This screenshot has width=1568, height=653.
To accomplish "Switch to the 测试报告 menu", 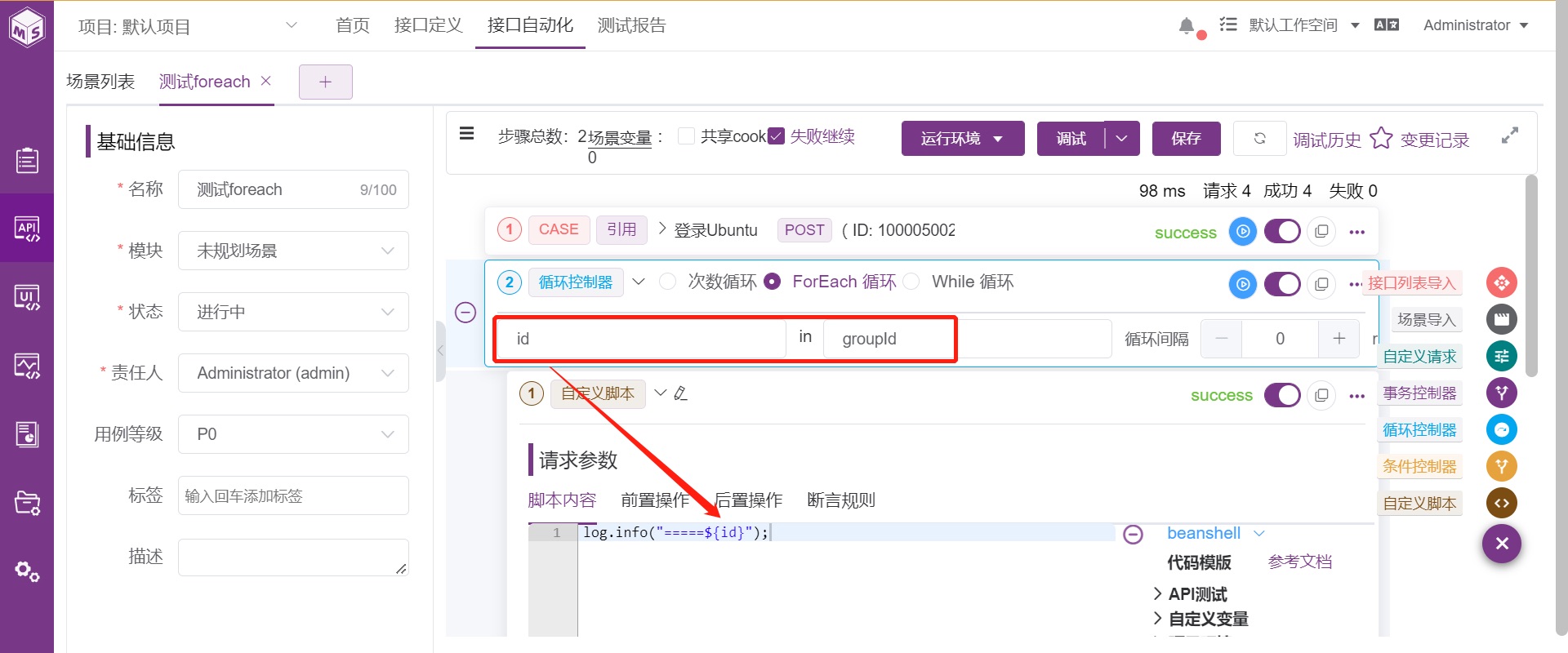I will pos(631,25).
